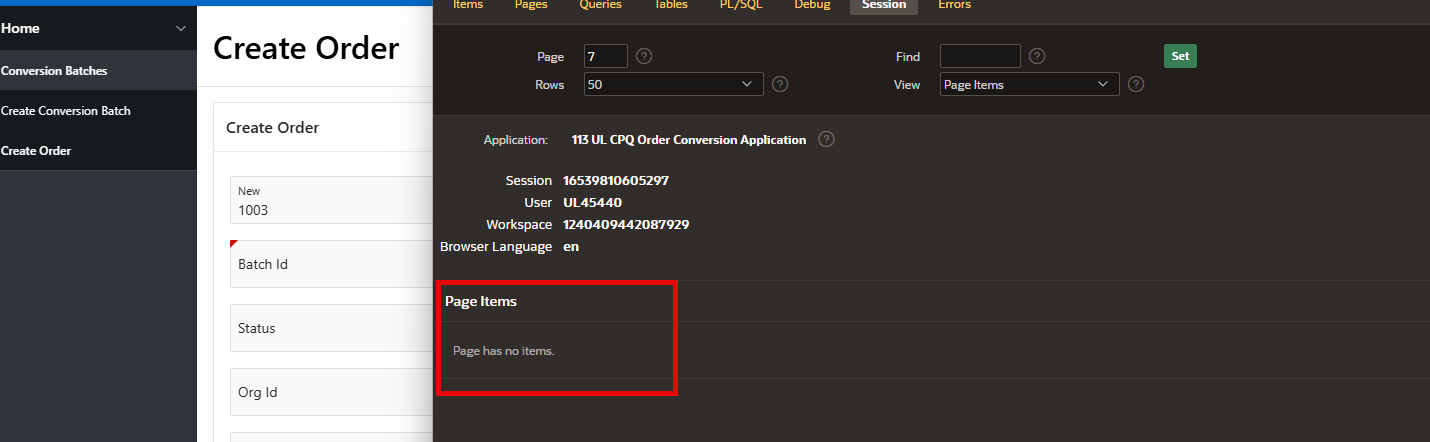Open the View dropdown showing Page Items
This screenshot has width=1430, height=442.
pos(1029,85)
